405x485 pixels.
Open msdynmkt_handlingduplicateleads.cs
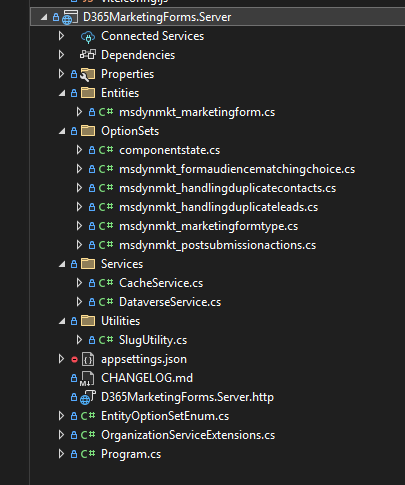click(x=218, y=207)
